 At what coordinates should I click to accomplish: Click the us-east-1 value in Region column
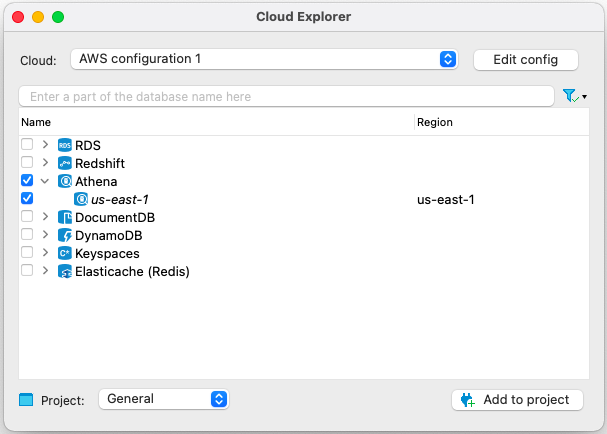446,200
